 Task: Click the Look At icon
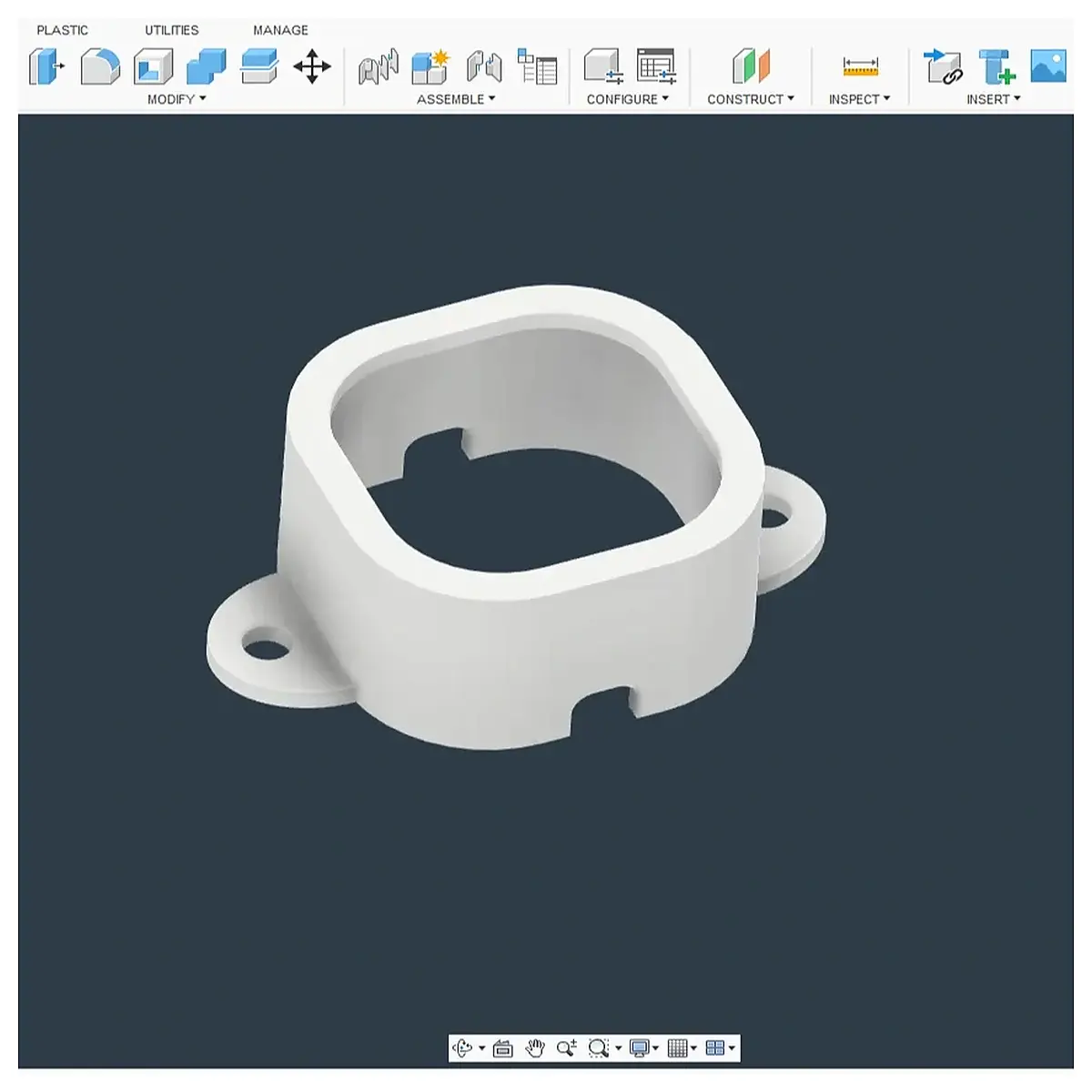click(503, 1048)
